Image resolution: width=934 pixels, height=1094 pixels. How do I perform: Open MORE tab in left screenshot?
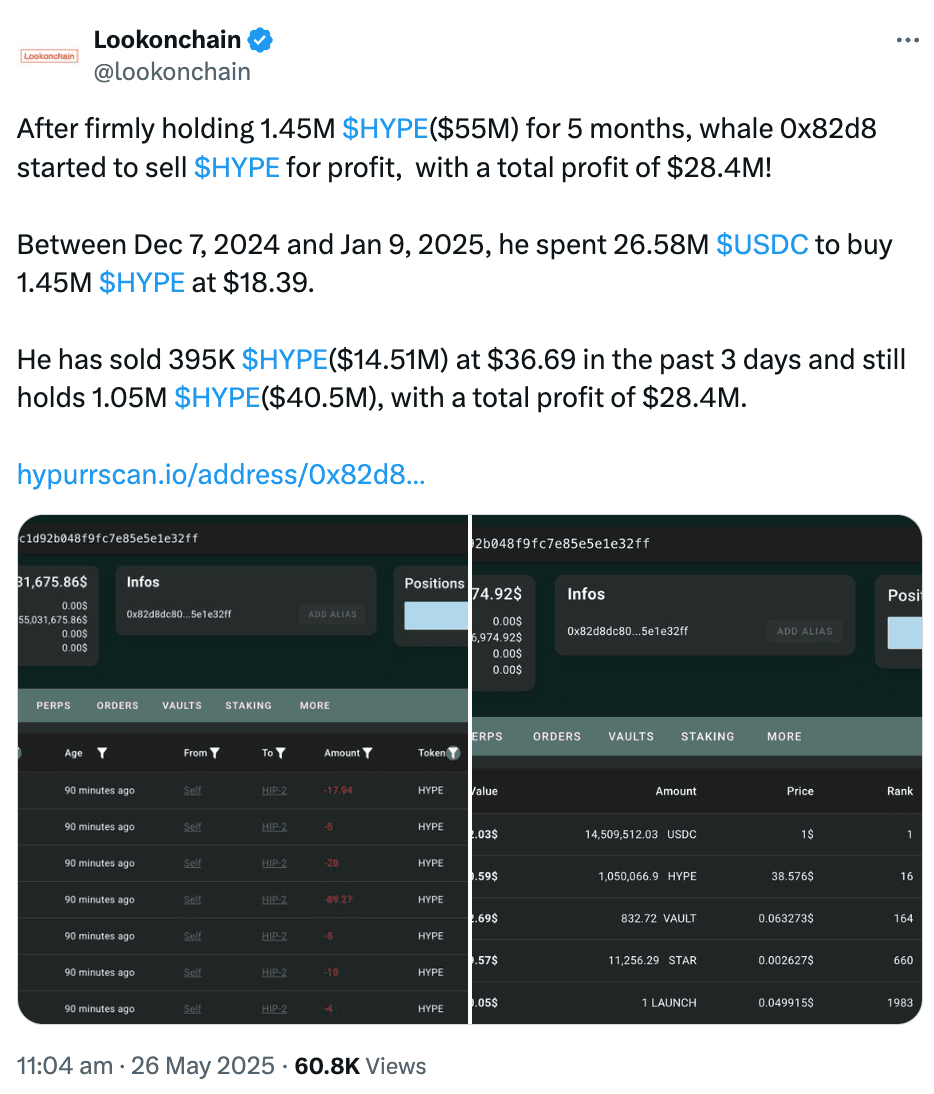pyautogui.click(x=315, y=705)
